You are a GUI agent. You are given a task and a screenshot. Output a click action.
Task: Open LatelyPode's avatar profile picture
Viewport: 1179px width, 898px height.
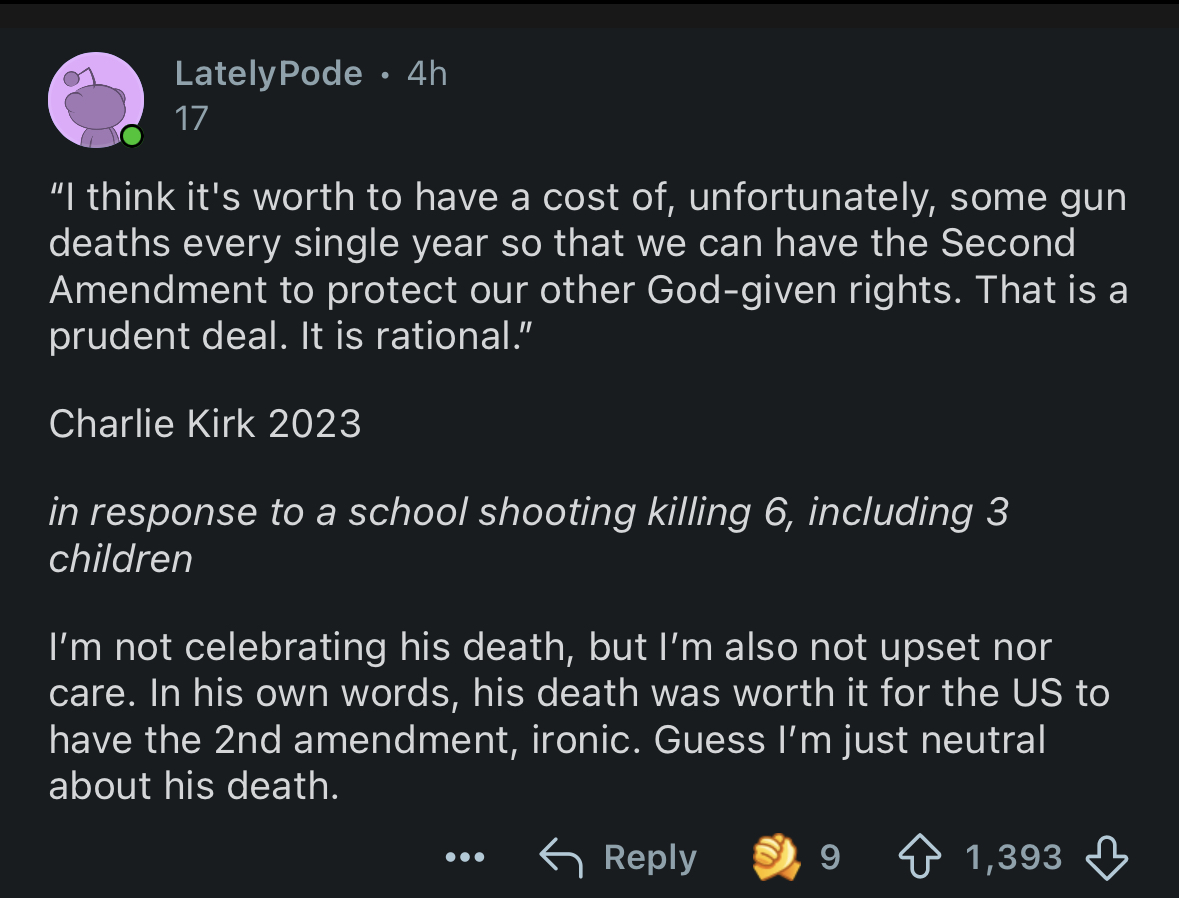pyautogui.click(x=94, y=100)
